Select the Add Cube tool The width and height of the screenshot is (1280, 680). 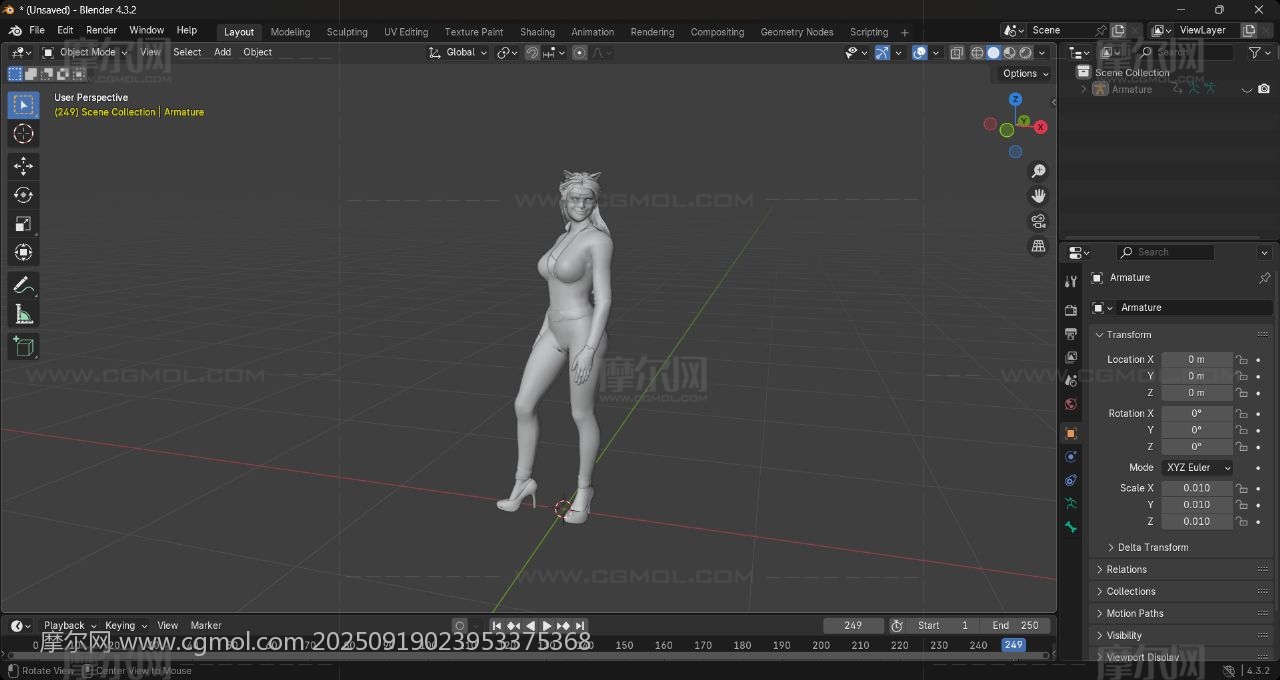pos(23,347)
